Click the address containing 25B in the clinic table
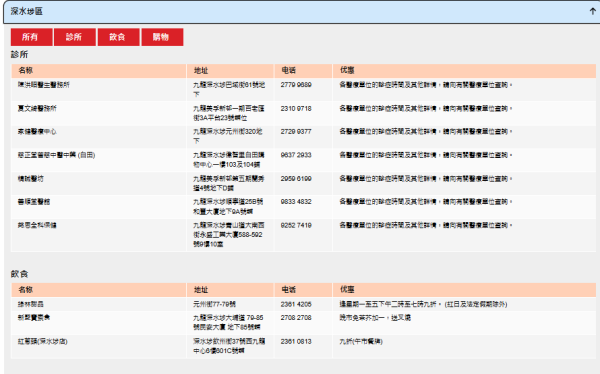Image resolution: width=600 pixels, height=374 pixels. (x=228, y=206)
